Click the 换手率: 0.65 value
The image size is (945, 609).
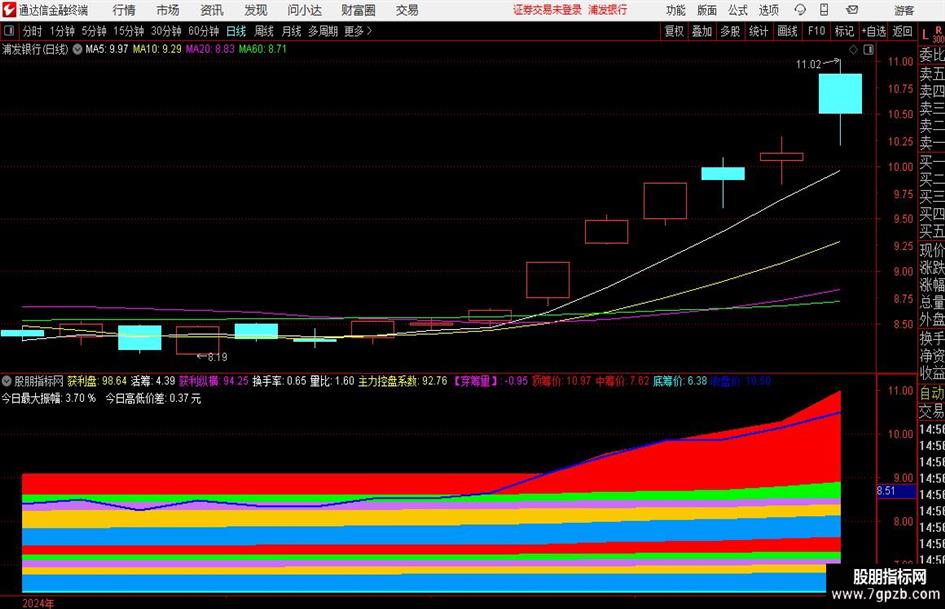coord(280,381)
